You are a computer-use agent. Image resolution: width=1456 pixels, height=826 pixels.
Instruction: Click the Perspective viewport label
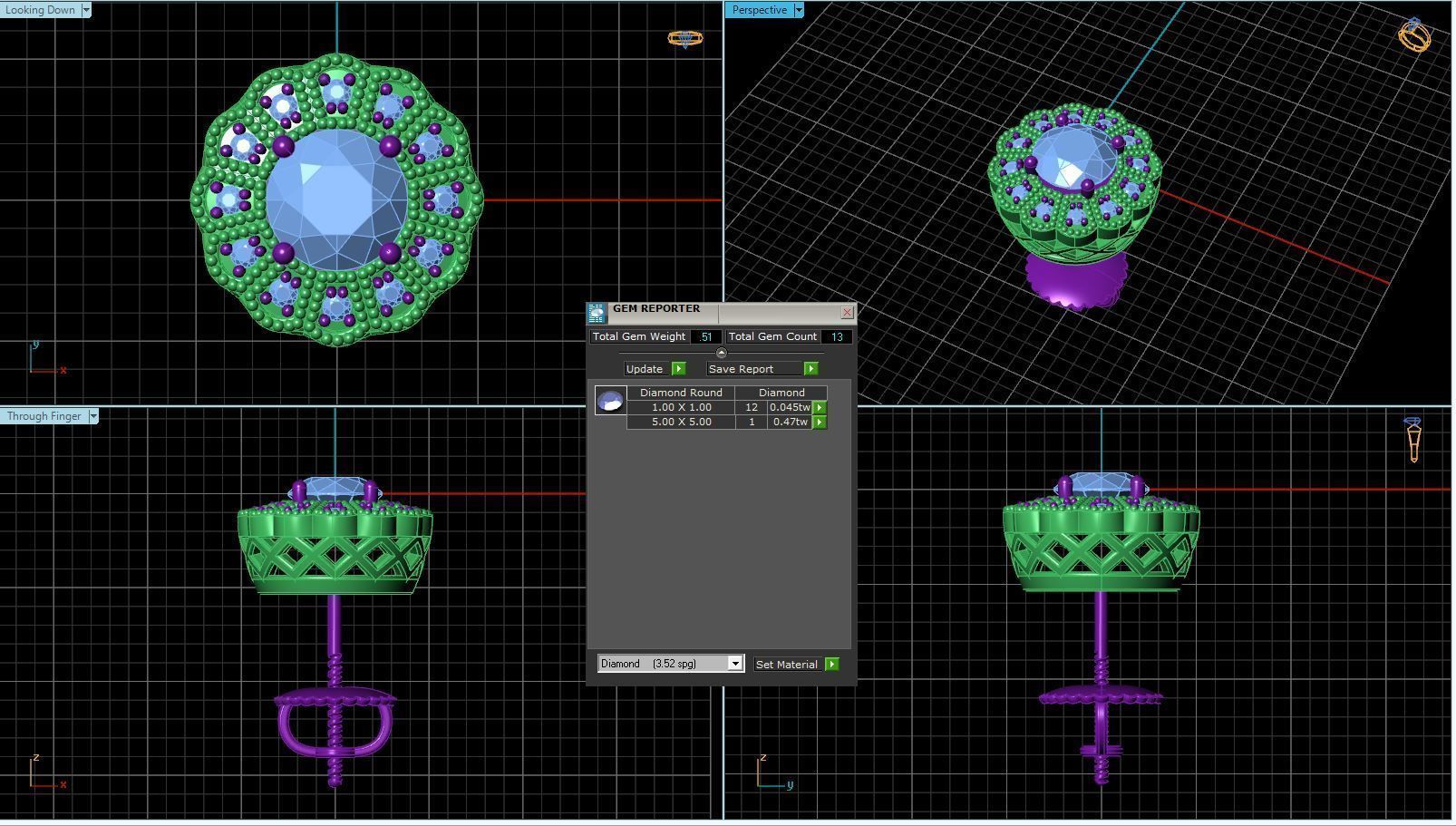click(760, 10)
